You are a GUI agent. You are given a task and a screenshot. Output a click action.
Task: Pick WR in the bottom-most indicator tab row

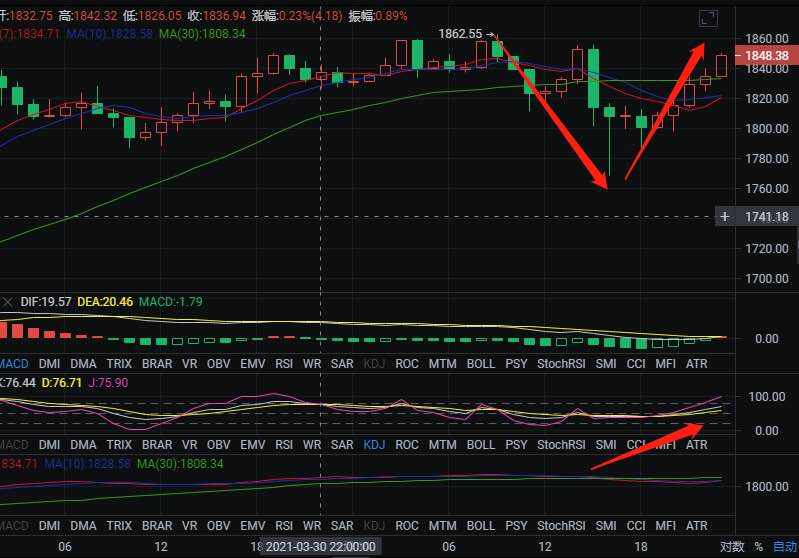tap(312, 526)
